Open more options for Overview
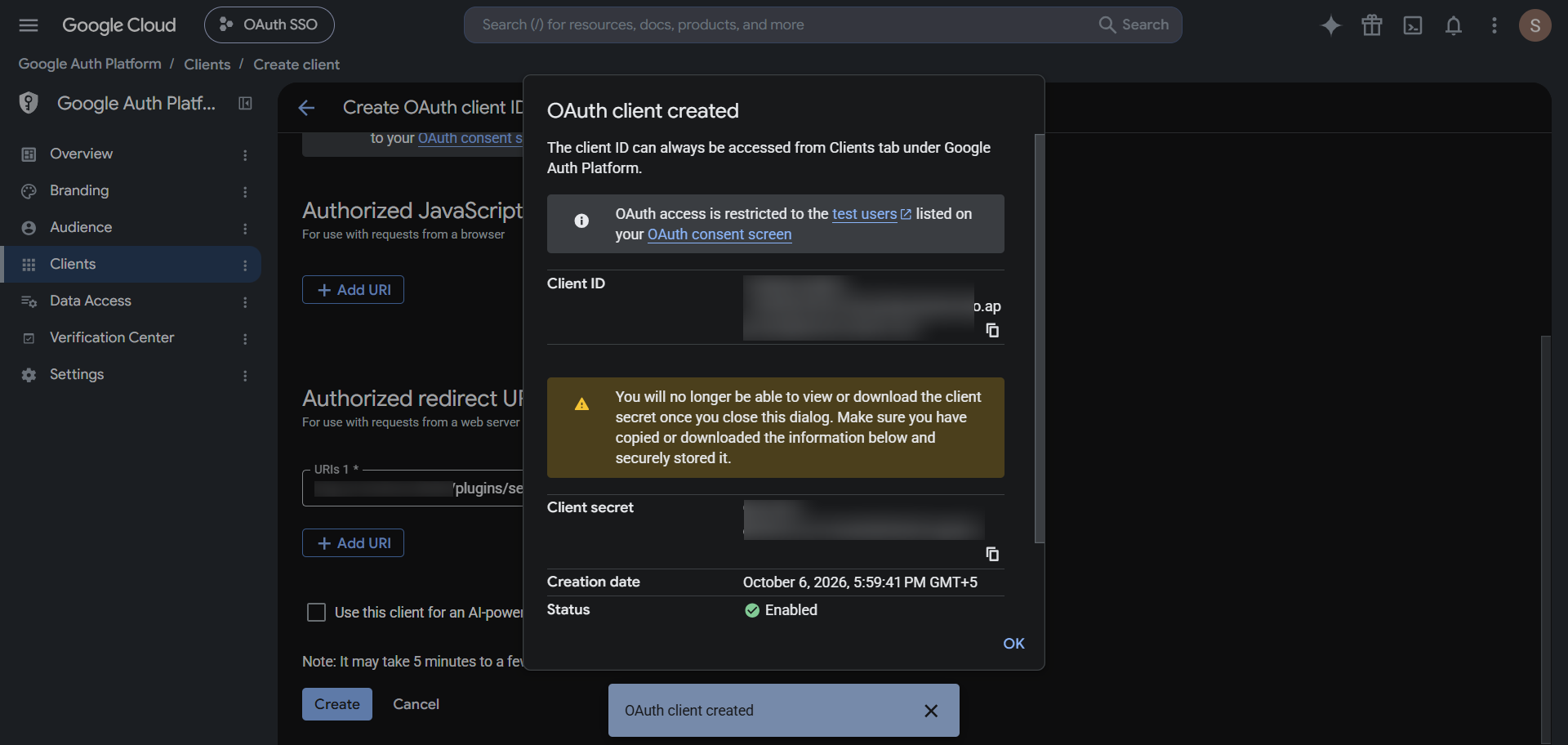 [x=245, y=155]
